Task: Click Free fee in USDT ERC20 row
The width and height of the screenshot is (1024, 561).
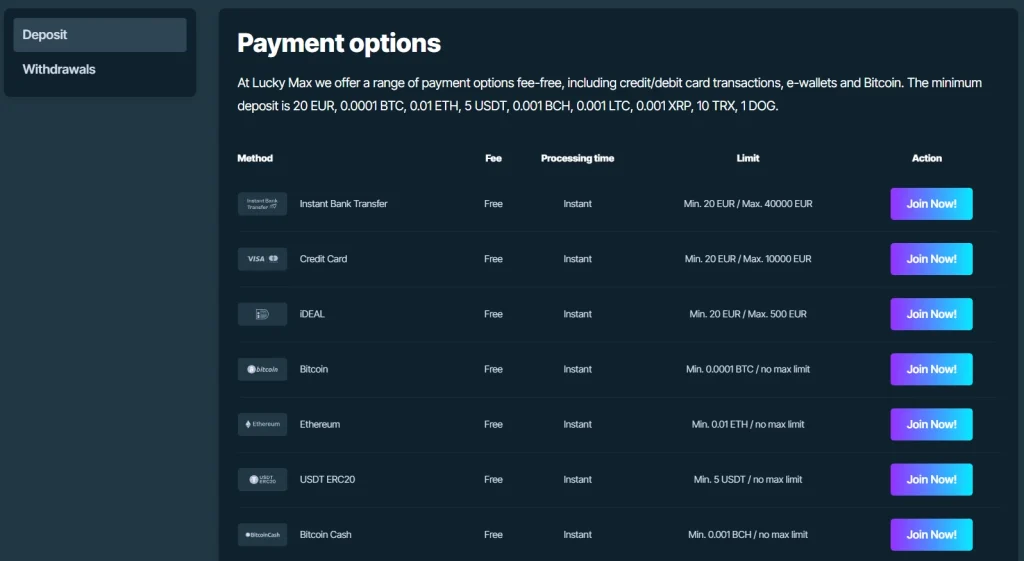Action: click(x=494, y=479)
